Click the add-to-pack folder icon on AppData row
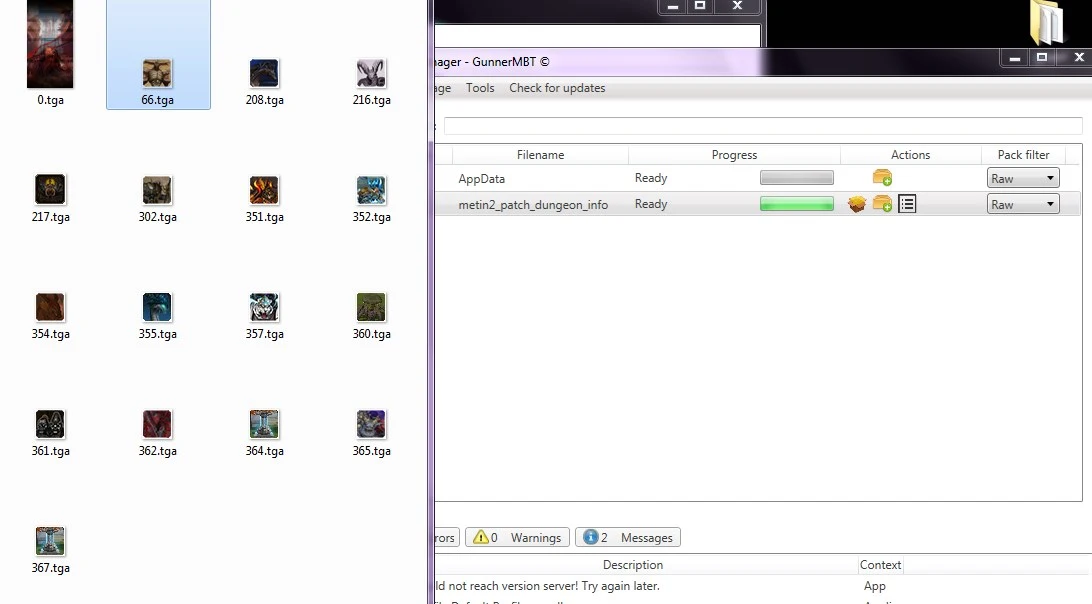The image size is (1092, 604). pyautogui.click(x=881, y=177)
